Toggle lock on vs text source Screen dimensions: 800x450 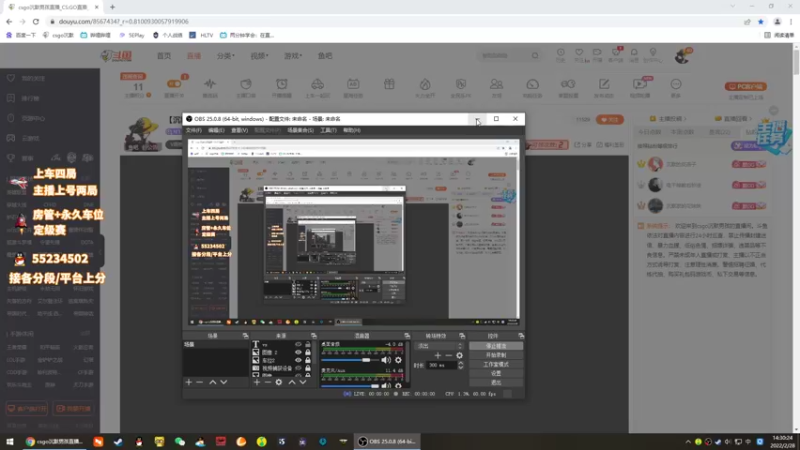click(308, 344)
